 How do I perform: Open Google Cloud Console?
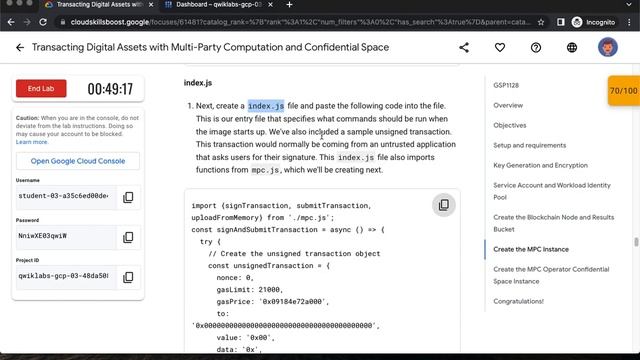click(78, 161)
